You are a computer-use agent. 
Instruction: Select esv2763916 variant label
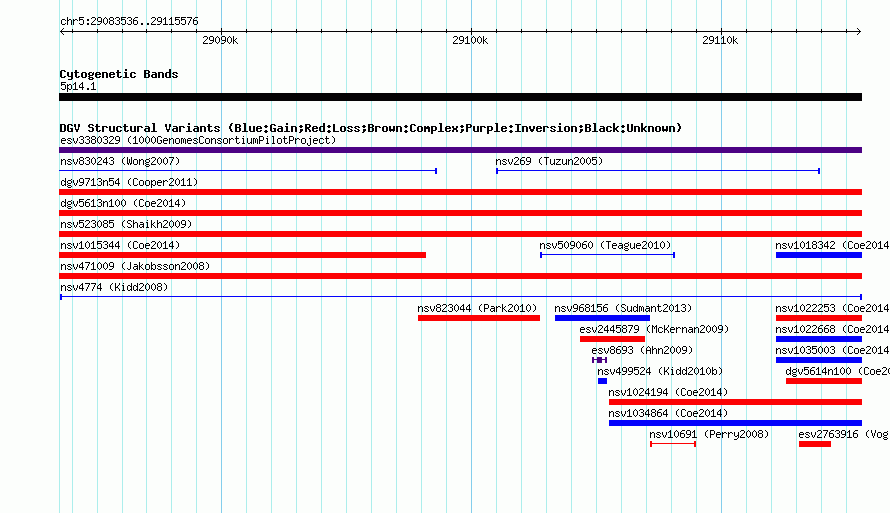click(x=843, y=434)
